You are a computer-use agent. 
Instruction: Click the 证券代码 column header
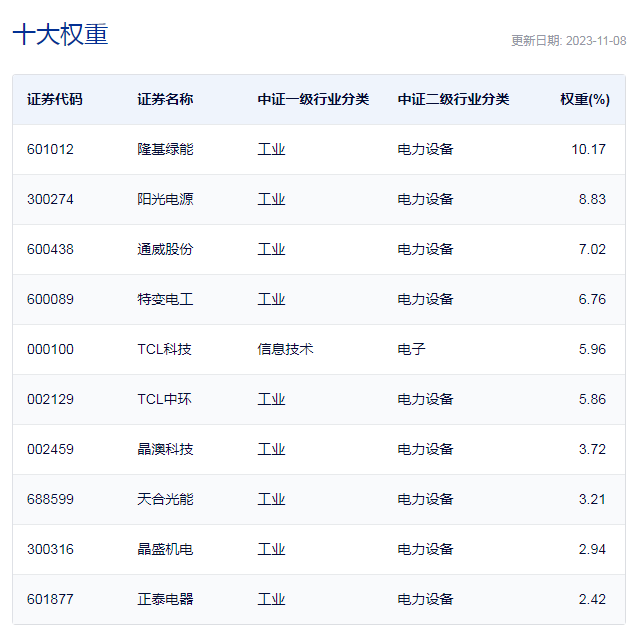coord(54,99)
